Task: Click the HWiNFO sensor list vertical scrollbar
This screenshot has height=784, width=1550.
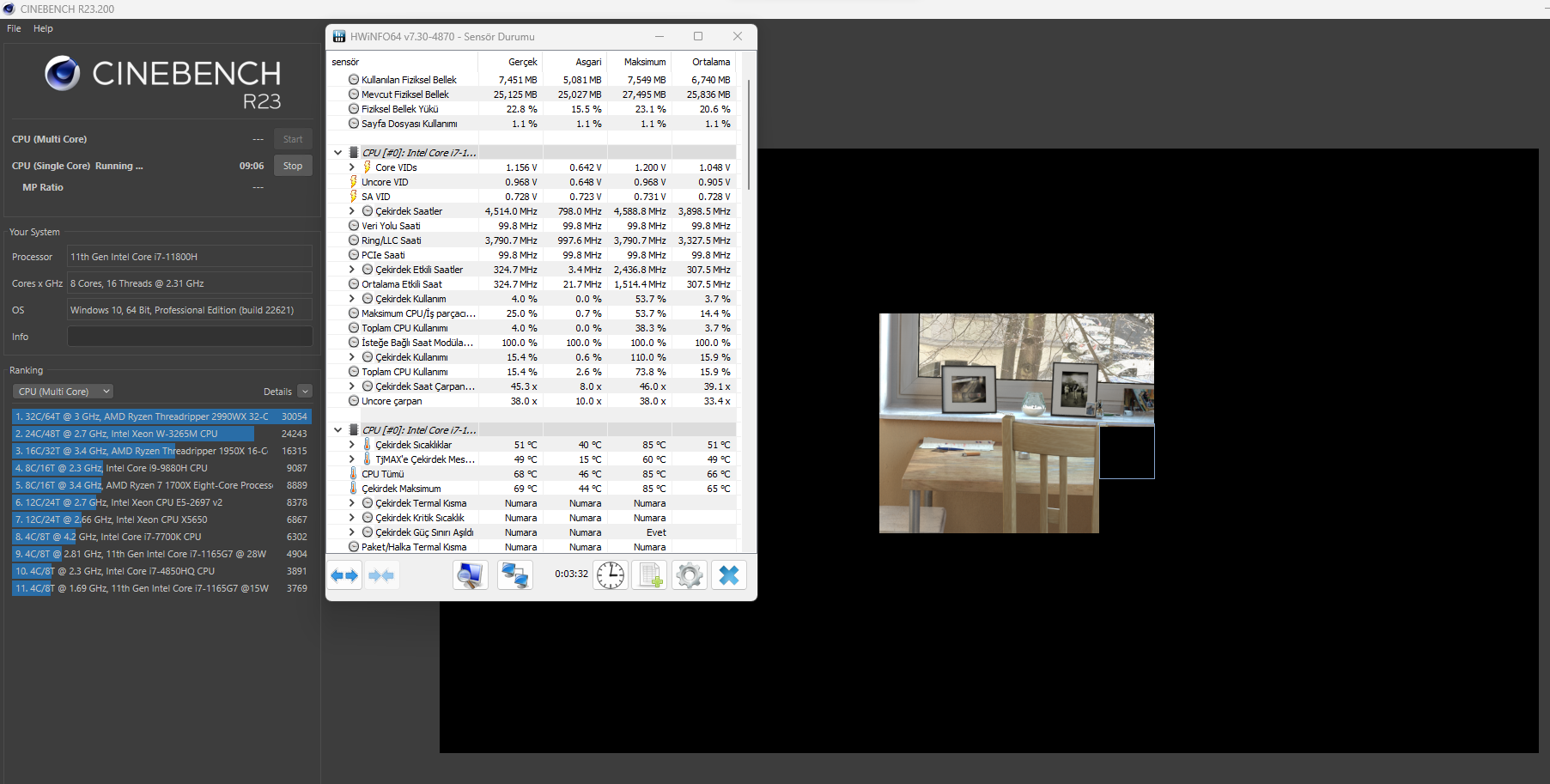Action: tap(749, 135)
